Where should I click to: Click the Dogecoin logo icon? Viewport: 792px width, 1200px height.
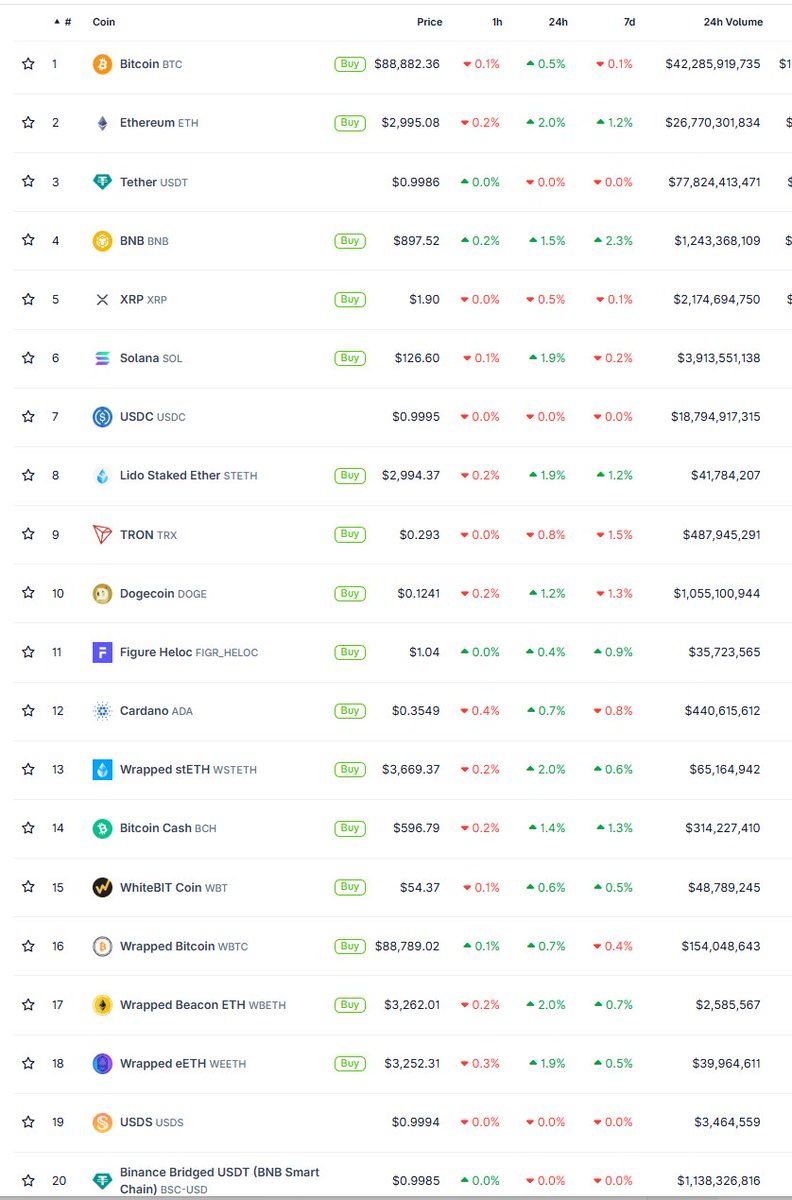102,593
